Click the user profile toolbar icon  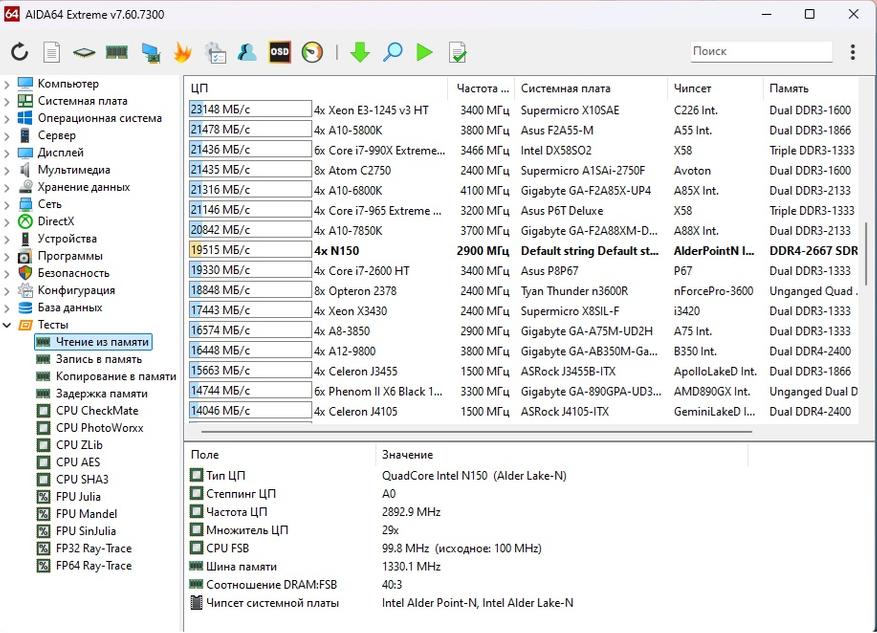[x=247, y=53]
